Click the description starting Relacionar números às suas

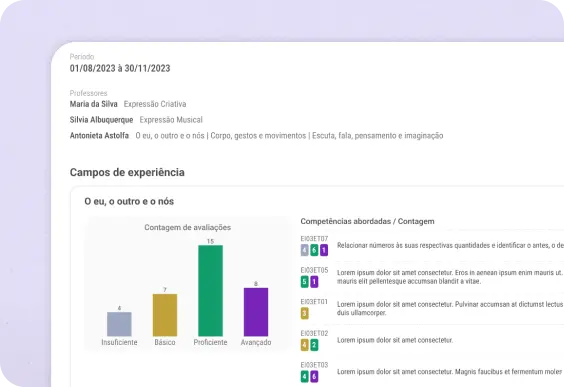(450, 245)
